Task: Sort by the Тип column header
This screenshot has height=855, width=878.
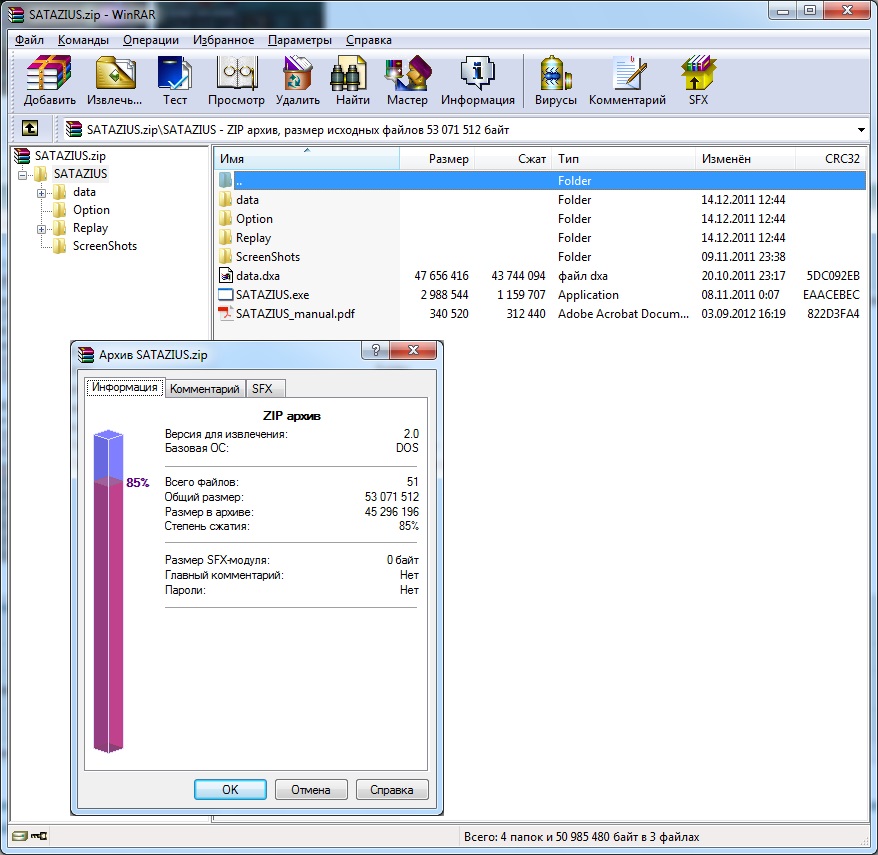Action: 623,158
